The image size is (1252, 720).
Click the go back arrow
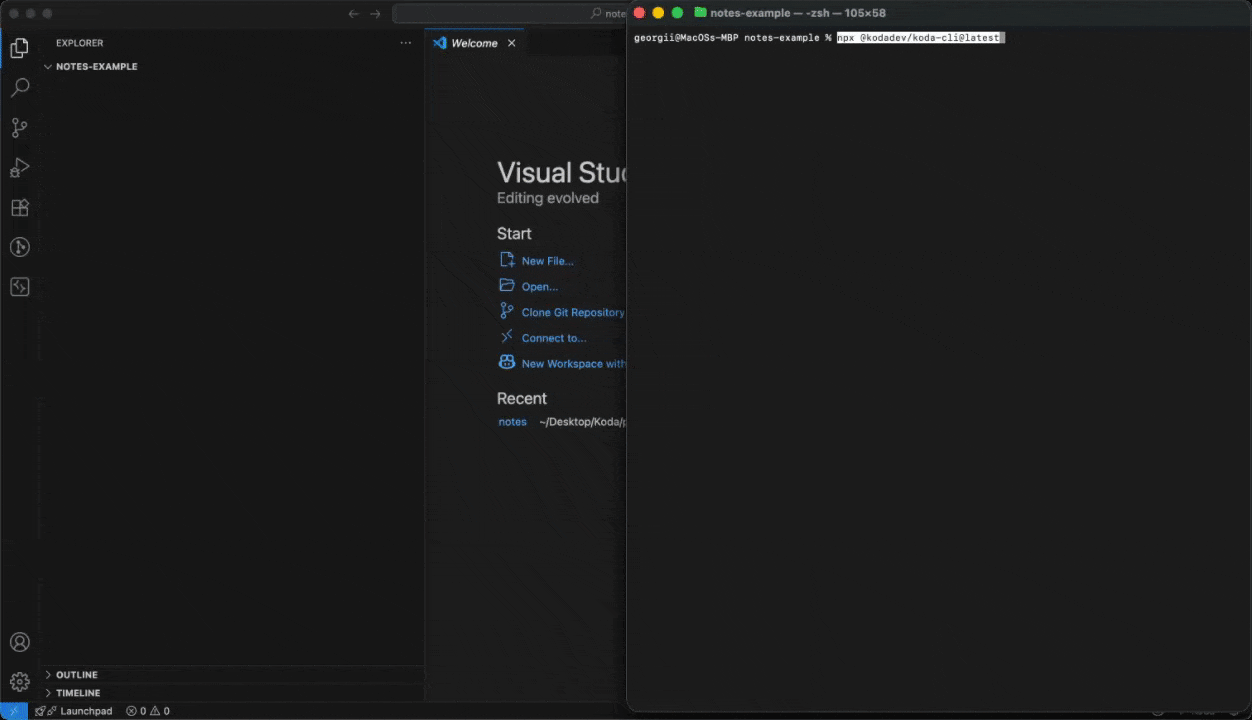[353, 14]
